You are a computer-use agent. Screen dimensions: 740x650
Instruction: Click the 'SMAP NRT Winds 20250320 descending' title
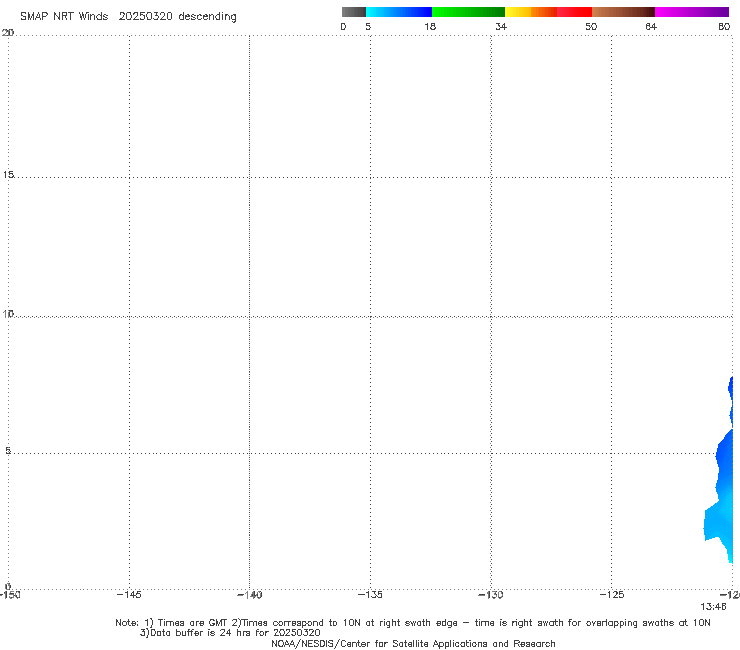pyautogui.click(x=128, y=17)
